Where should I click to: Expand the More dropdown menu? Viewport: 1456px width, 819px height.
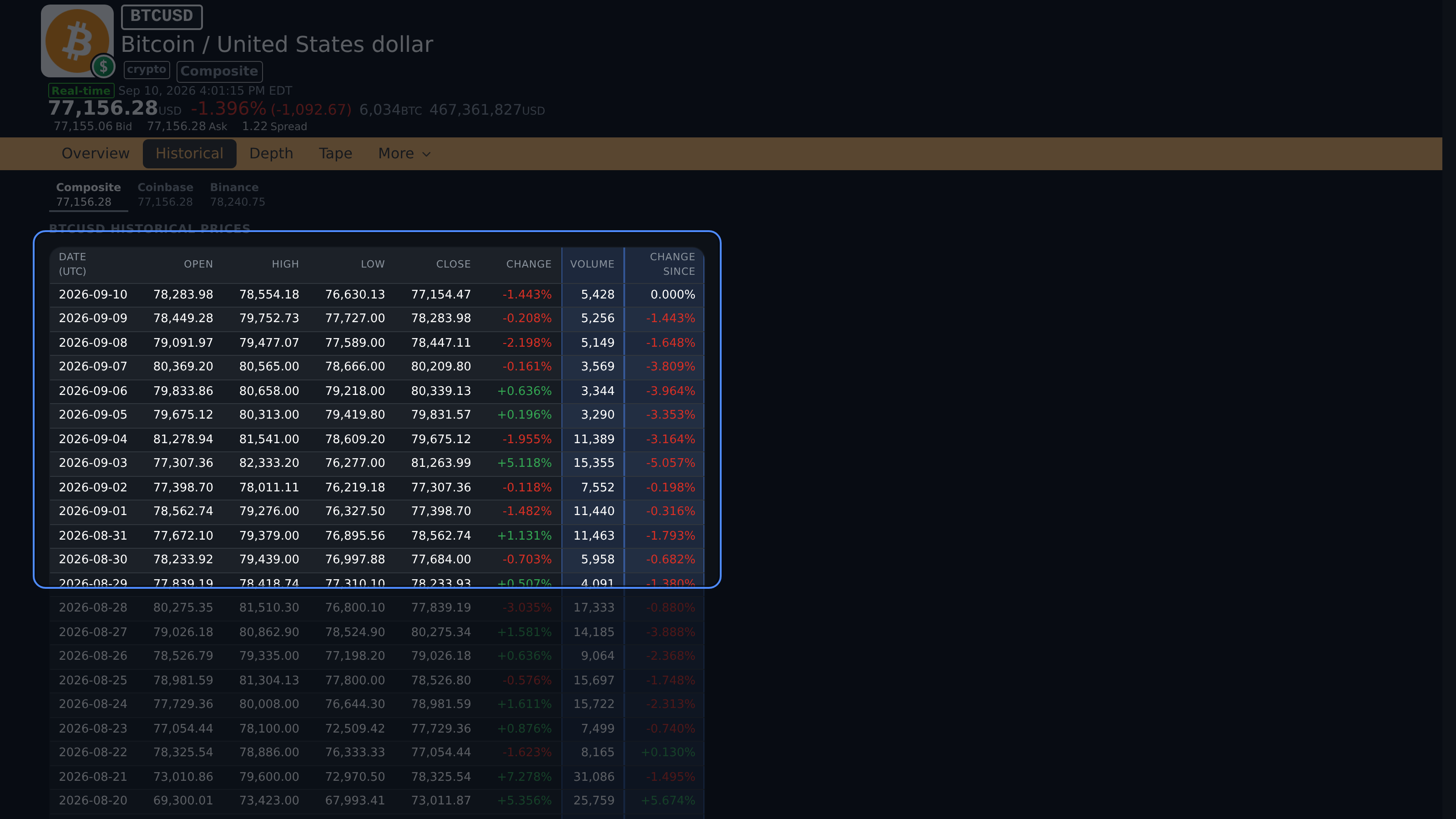click(404, 154)
